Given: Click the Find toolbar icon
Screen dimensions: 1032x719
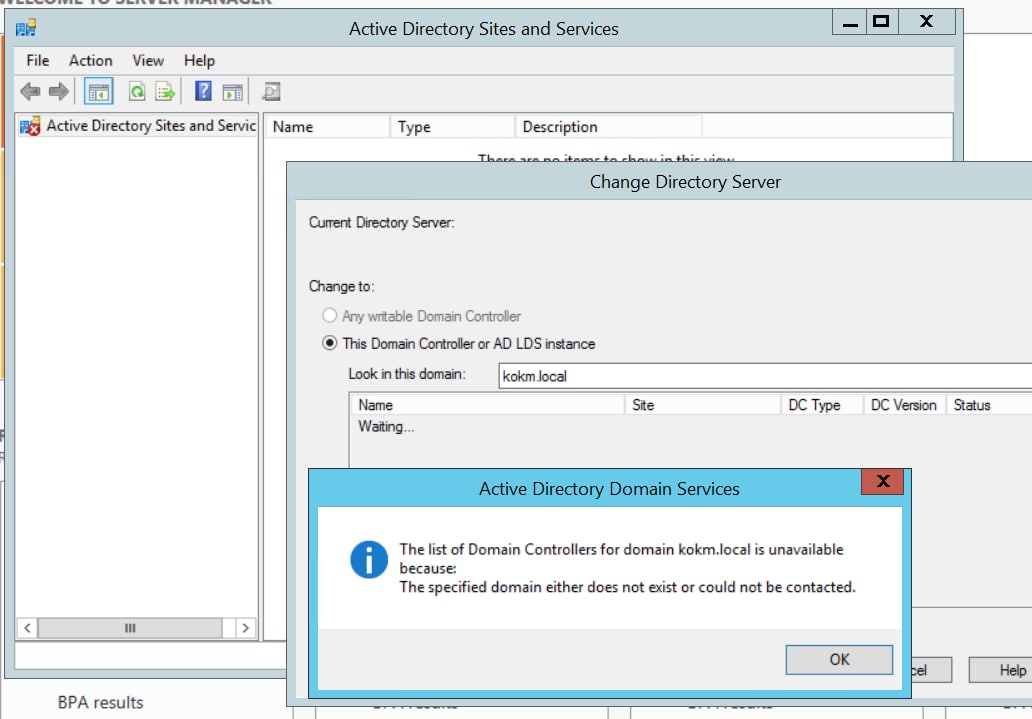Looking at the screenshot, I should click(x=271, y=92).
